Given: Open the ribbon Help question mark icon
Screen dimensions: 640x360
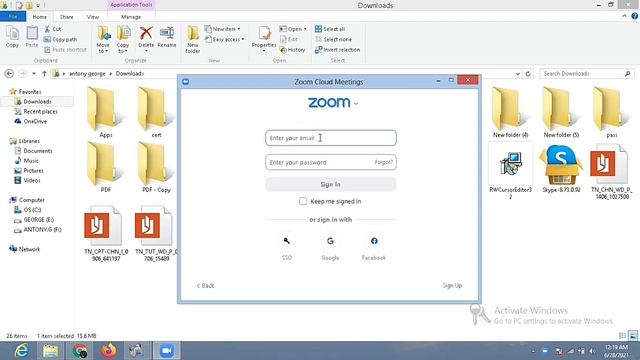Looking at the screenshot, I should pos(635,16).
